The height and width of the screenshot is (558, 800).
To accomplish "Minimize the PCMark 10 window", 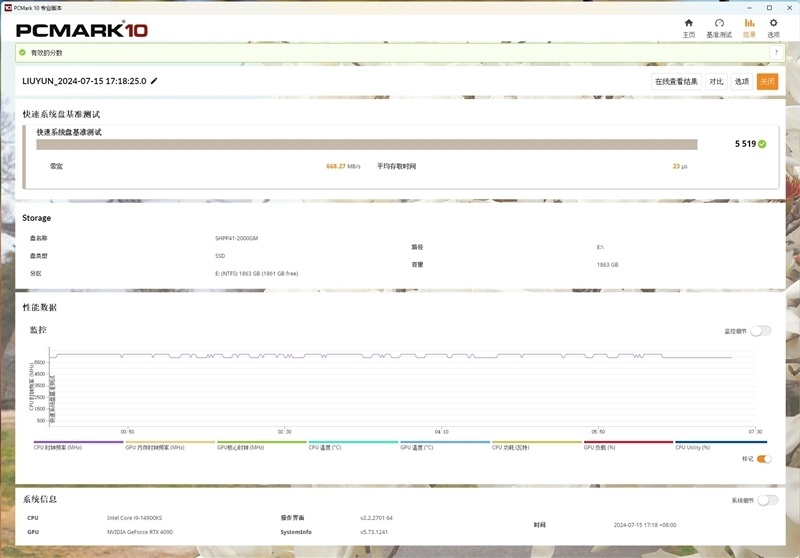I will 749,8.
